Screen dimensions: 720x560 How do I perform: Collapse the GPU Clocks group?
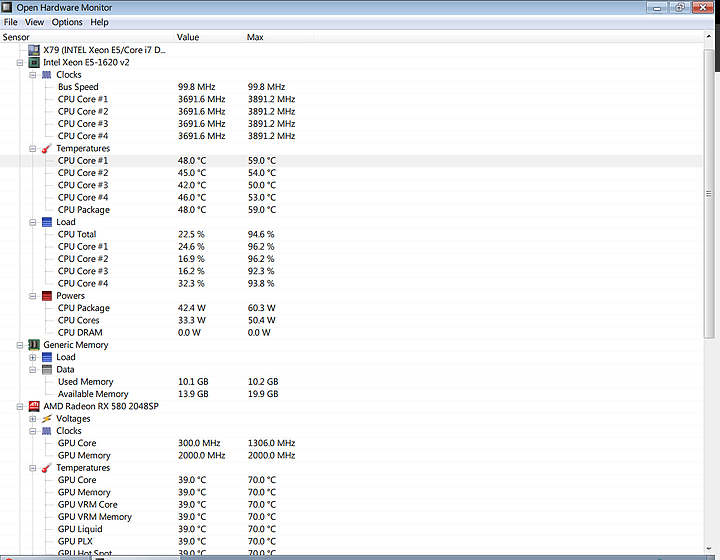pyautogui.click(x=33, y=431)
